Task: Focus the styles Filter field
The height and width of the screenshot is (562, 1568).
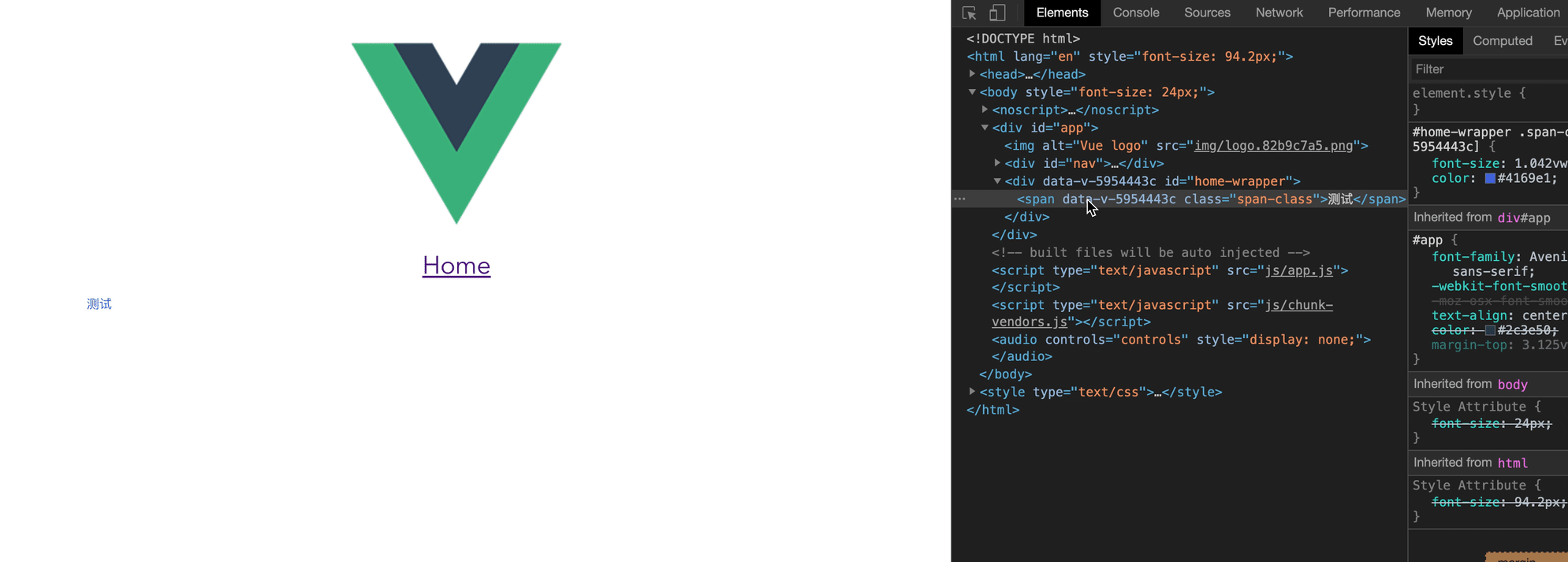Action: [1490, 69]
